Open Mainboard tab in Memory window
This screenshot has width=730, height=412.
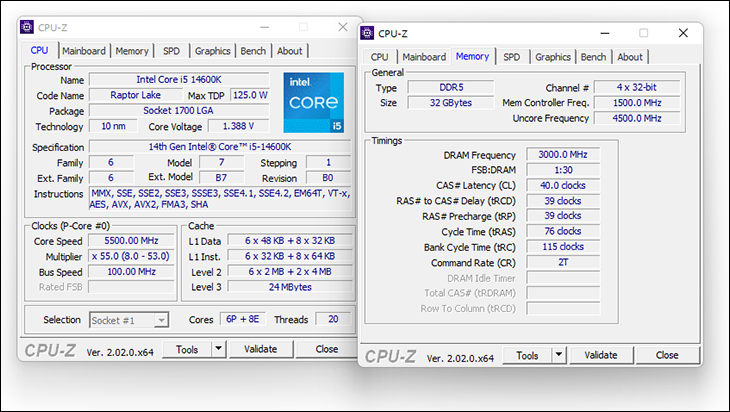pyautogui.click(x=424, y=57)
